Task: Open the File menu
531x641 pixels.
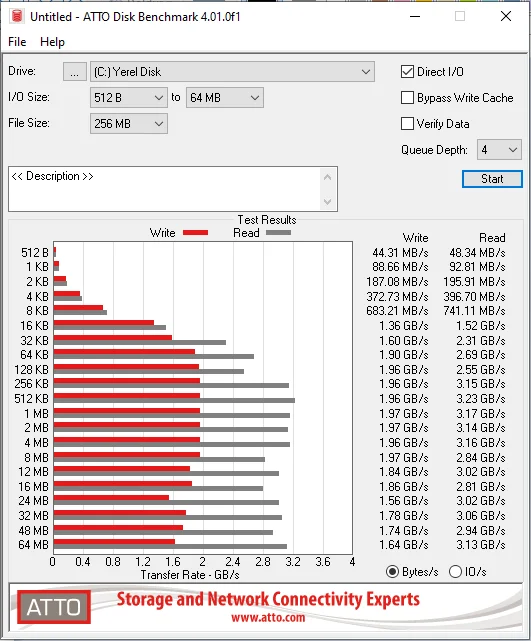Action: (x=17, y=42)
